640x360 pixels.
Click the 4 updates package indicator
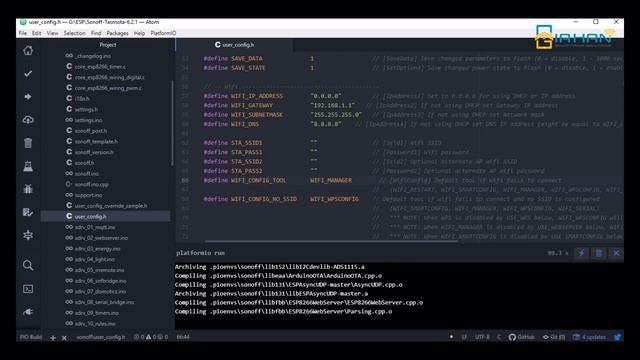click(x=589, y=337)
